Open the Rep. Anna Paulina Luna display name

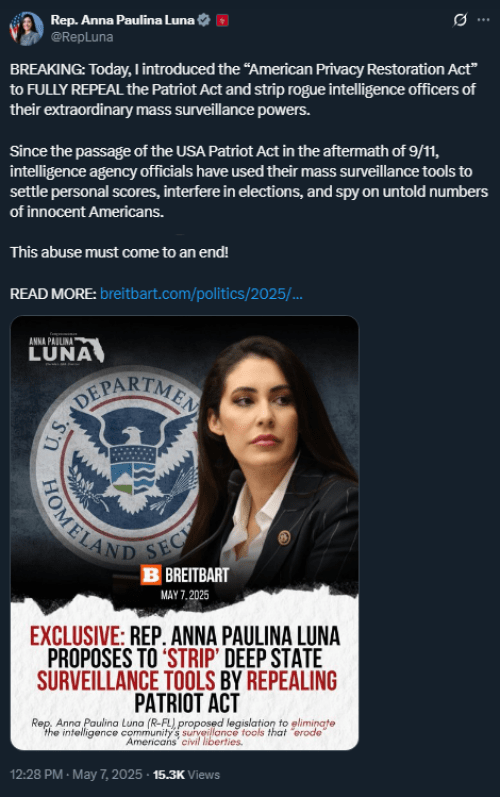click(122, 20)
